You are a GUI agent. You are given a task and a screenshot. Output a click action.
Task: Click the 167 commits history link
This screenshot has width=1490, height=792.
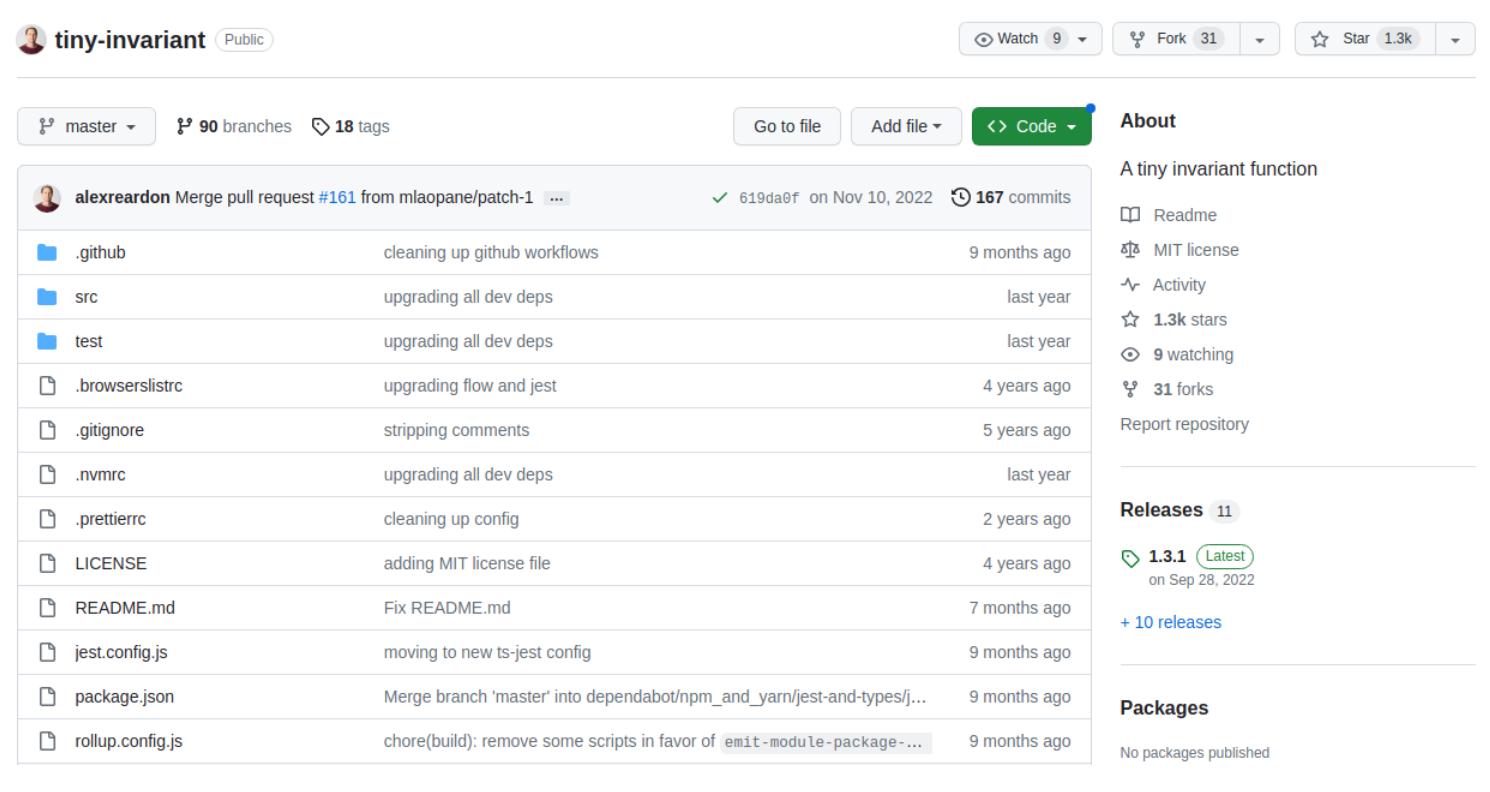point(1011,198)
